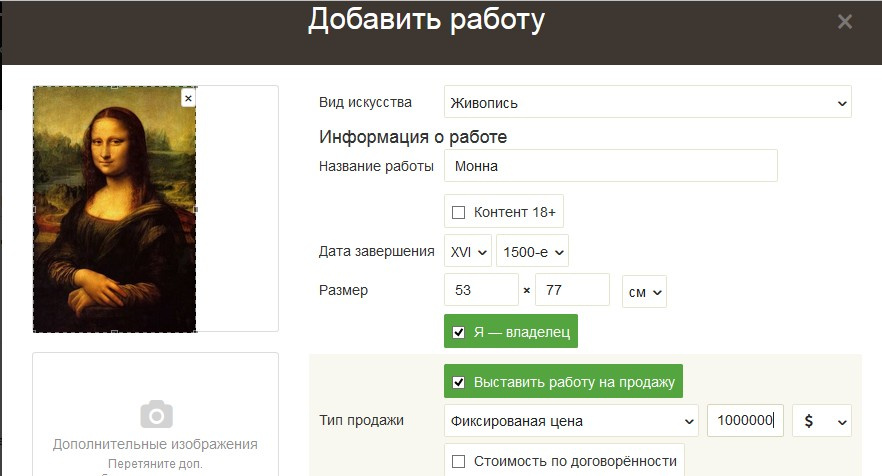Click the width field showing 53
882x476 pixels.
click(481, 291)
